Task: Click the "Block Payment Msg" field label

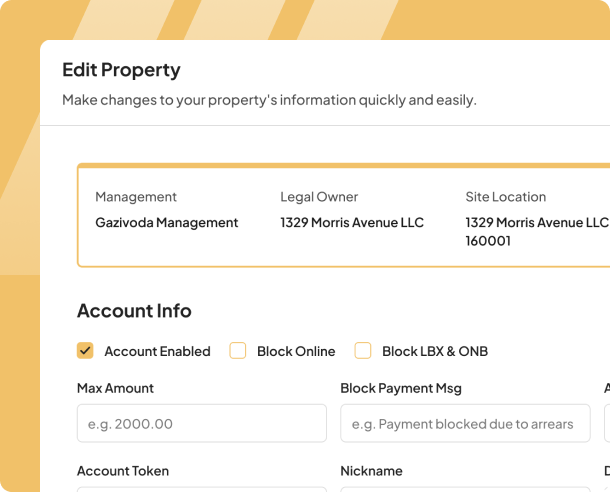Action: pyautogui.click(x=401, y=388)
